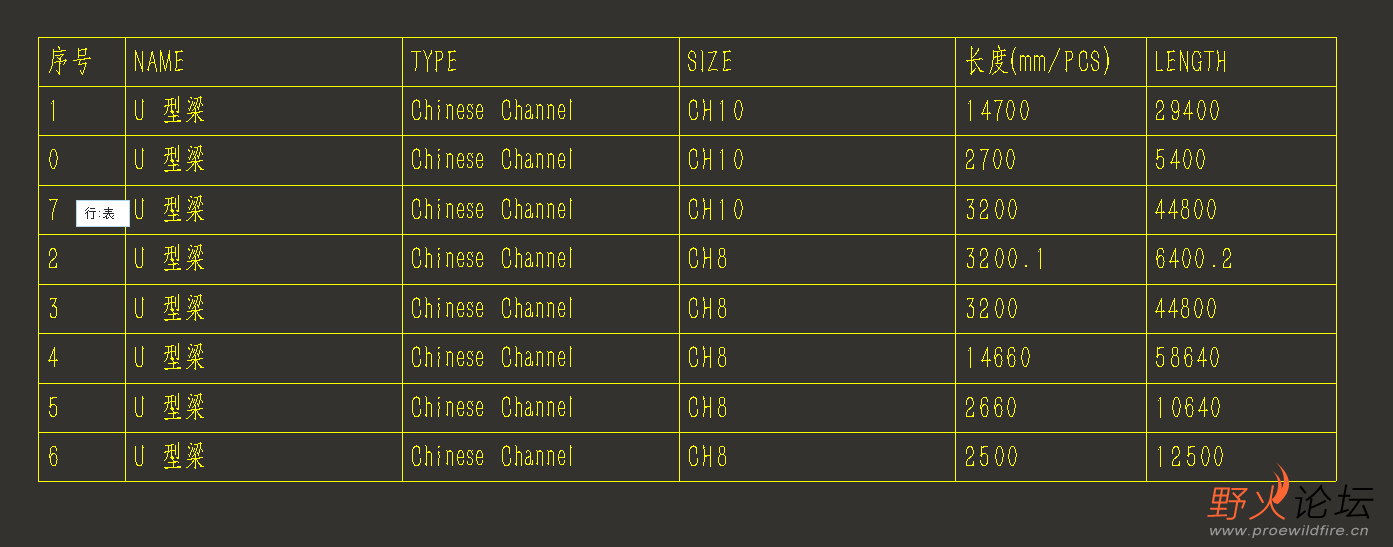Click the LENGTH column header
Image resolution: width=1393 pixels, height=547 pixels.
tap(1242, 62)
